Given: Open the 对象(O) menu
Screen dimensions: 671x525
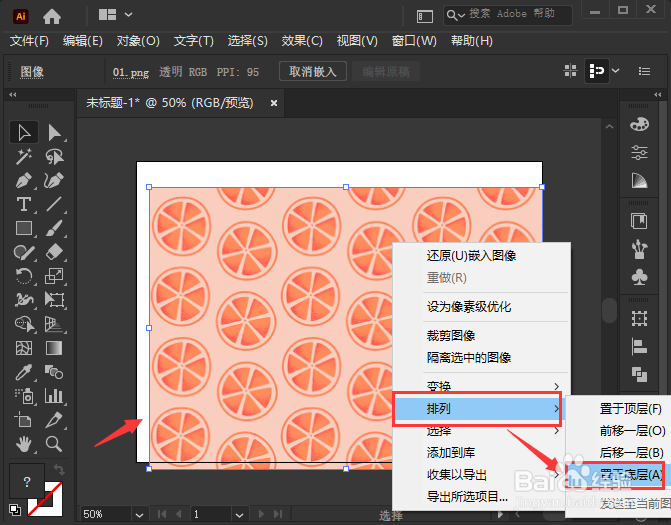Looking at the screenshot, I should coord(138,41).
